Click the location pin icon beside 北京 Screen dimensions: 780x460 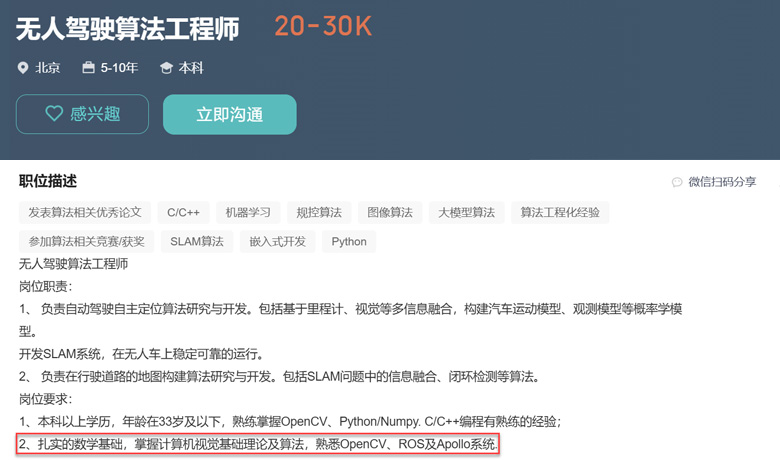click(23, 68)
